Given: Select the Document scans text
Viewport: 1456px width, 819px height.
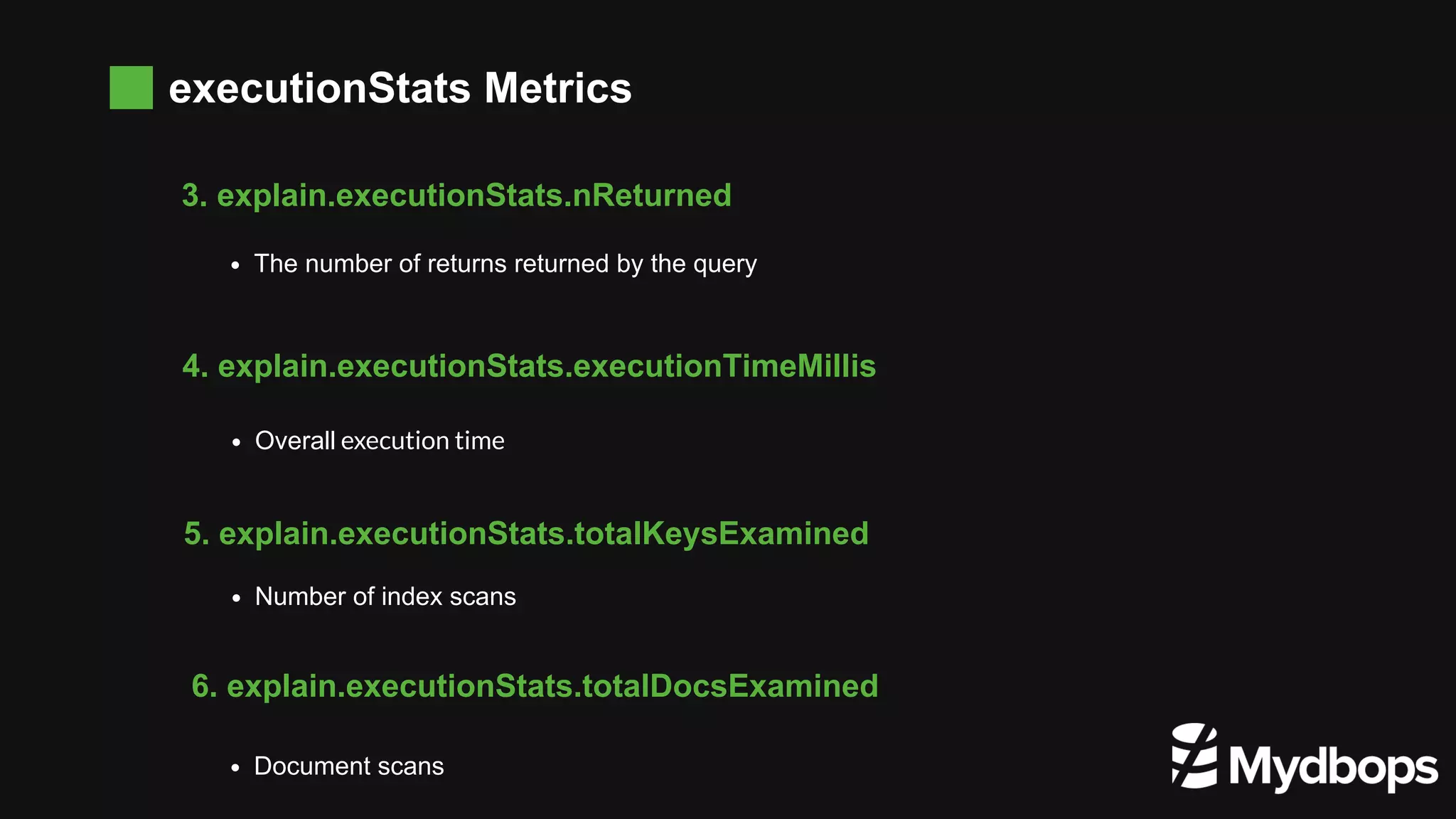Looking at the screenshot, I should tap(349, 766).
